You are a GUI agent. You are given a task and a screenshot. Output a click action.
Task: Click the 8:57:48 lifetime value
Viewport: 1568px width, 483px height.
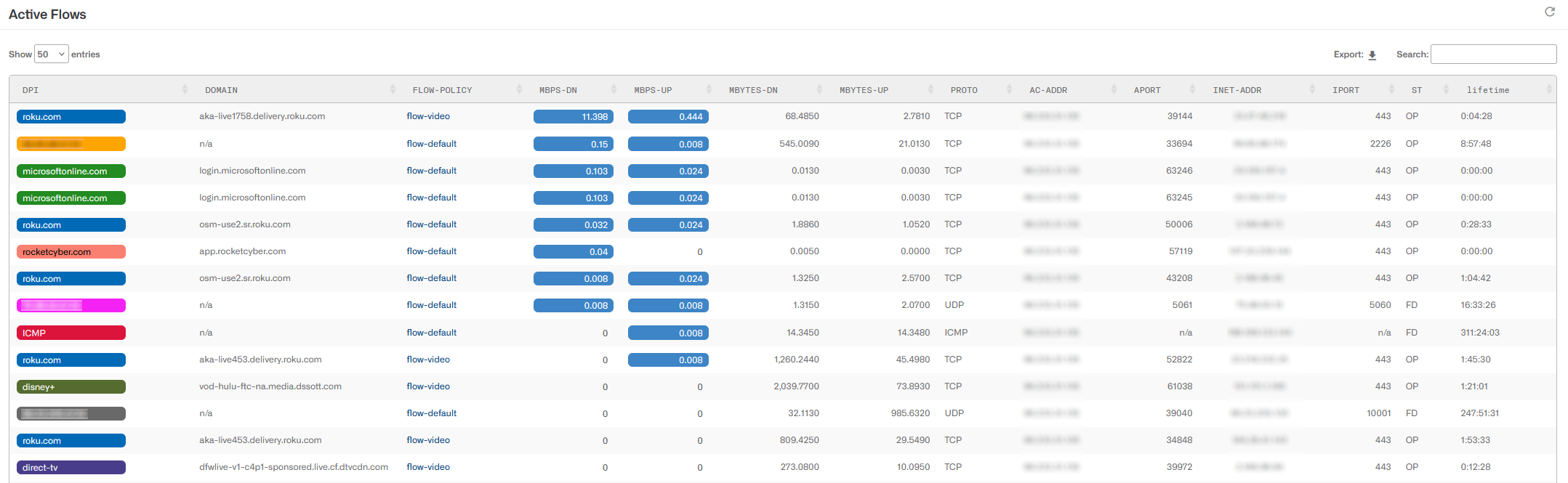[1476, 144]
